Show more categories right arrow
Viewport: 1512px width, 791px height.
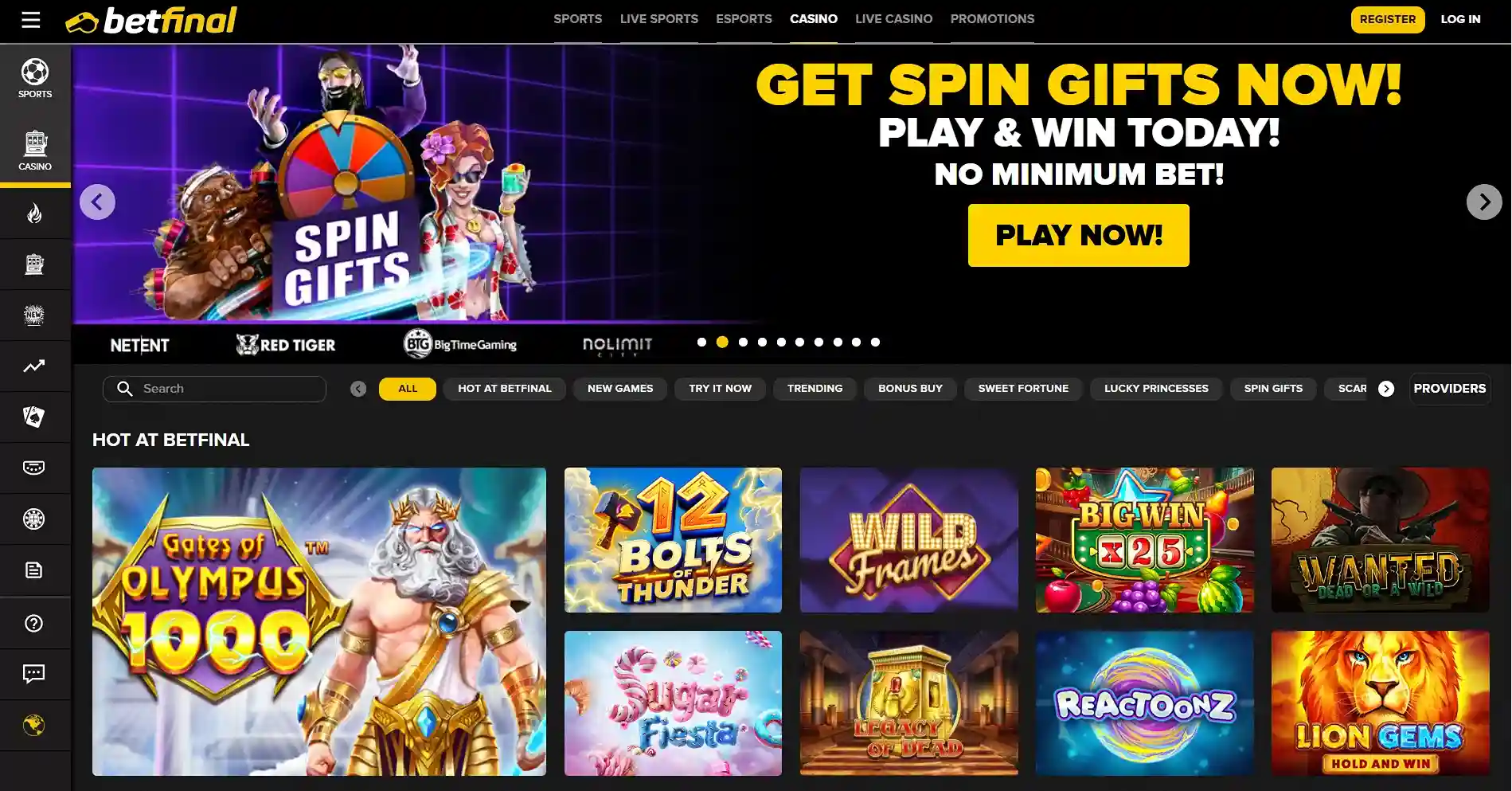click(x=1386, y=389)
